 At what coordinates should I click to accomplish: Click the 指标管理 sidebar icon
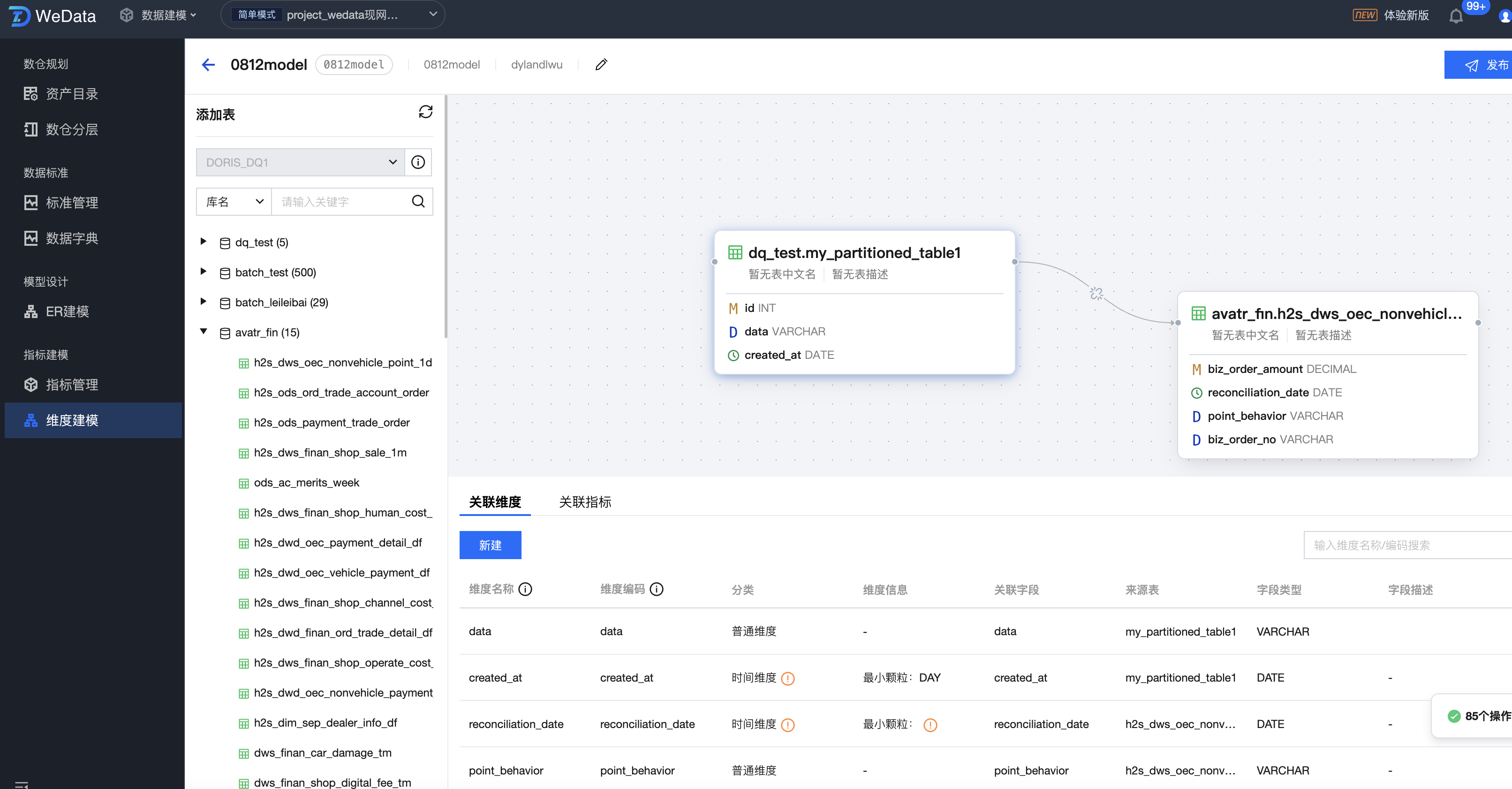[30, 385]
